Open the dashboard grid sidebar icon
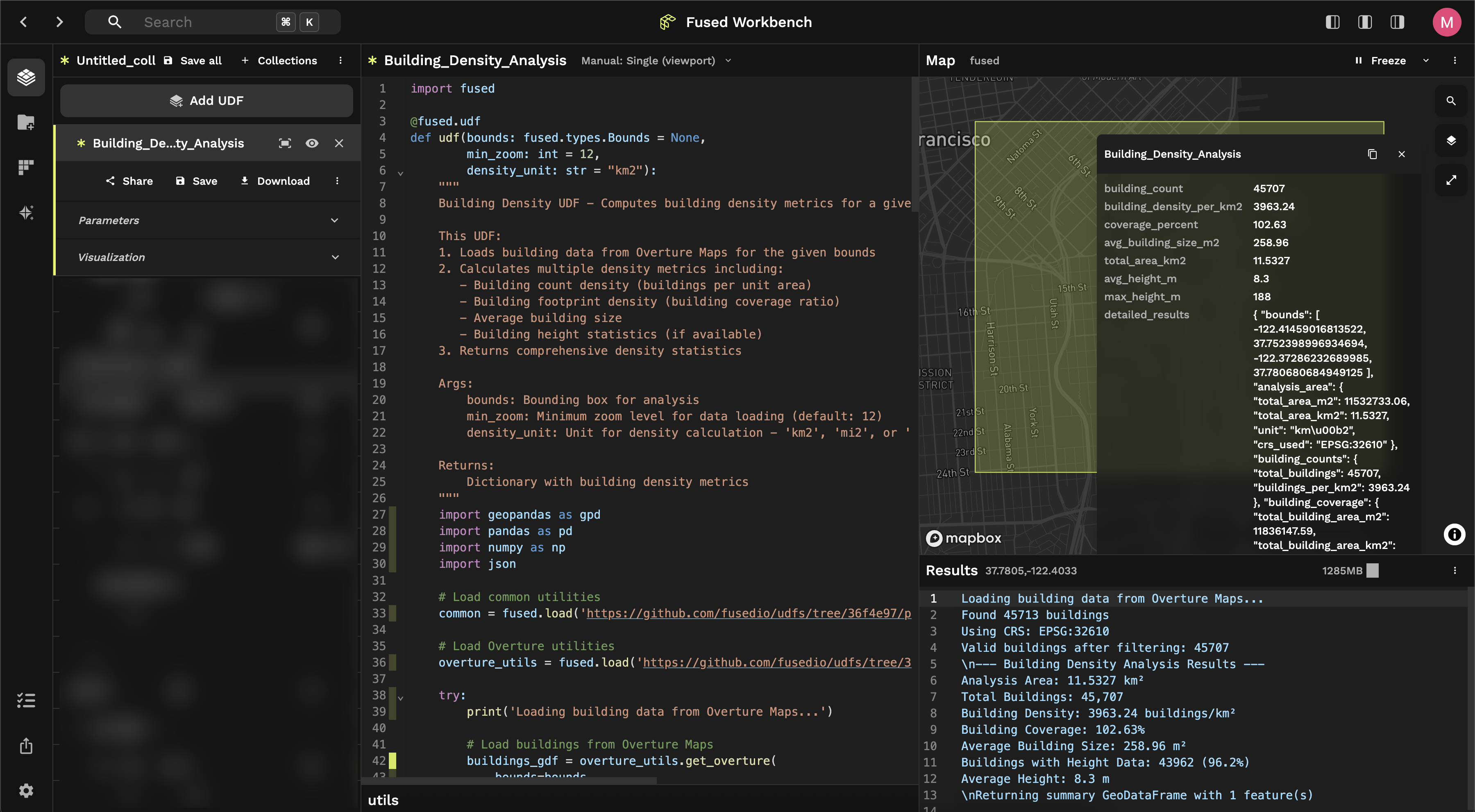 [26, 167]
